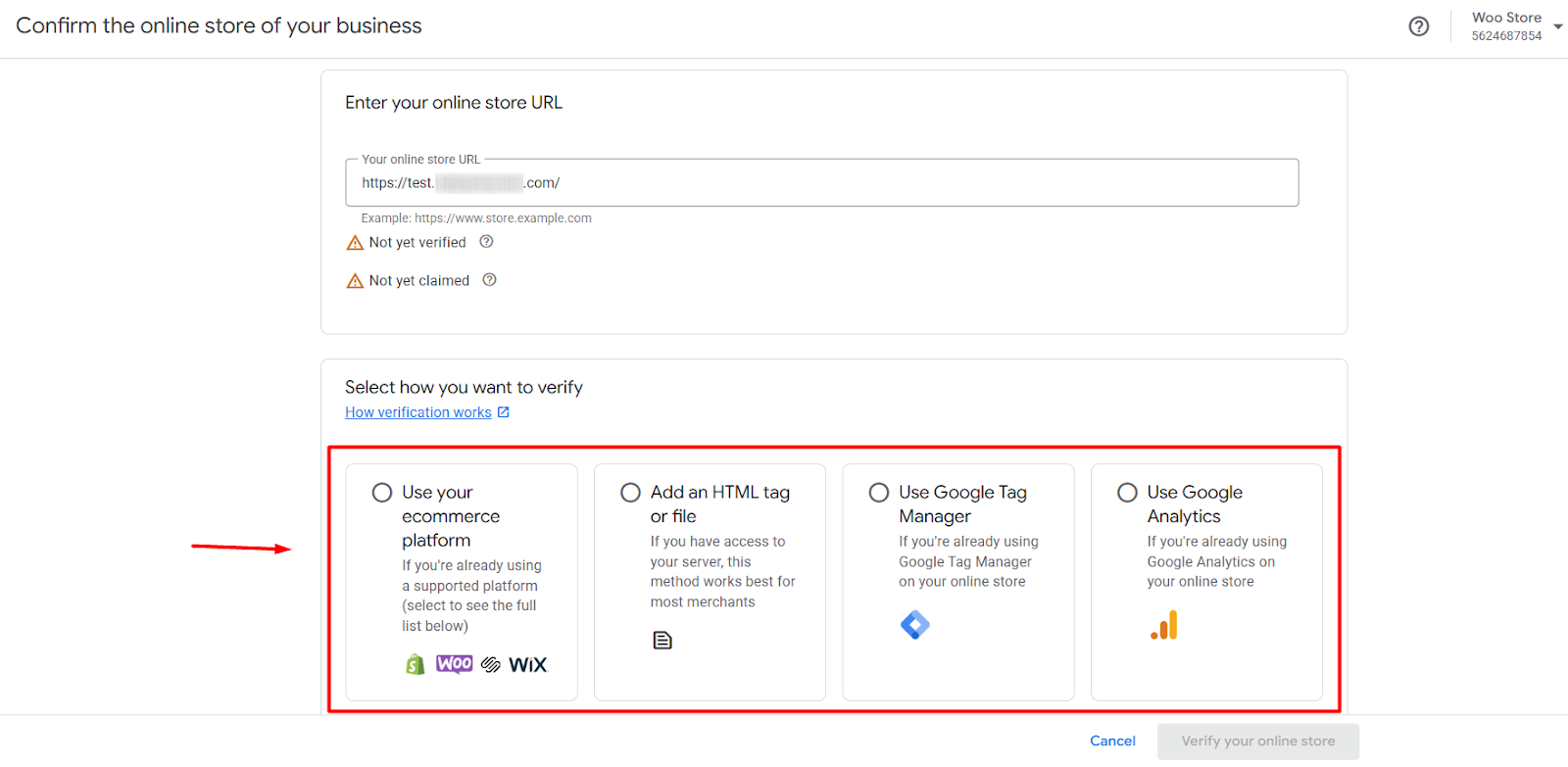The image size is (1568, 767).
Task: Choose Use Google Analytics radio button
Action: tap(1128, 493)
